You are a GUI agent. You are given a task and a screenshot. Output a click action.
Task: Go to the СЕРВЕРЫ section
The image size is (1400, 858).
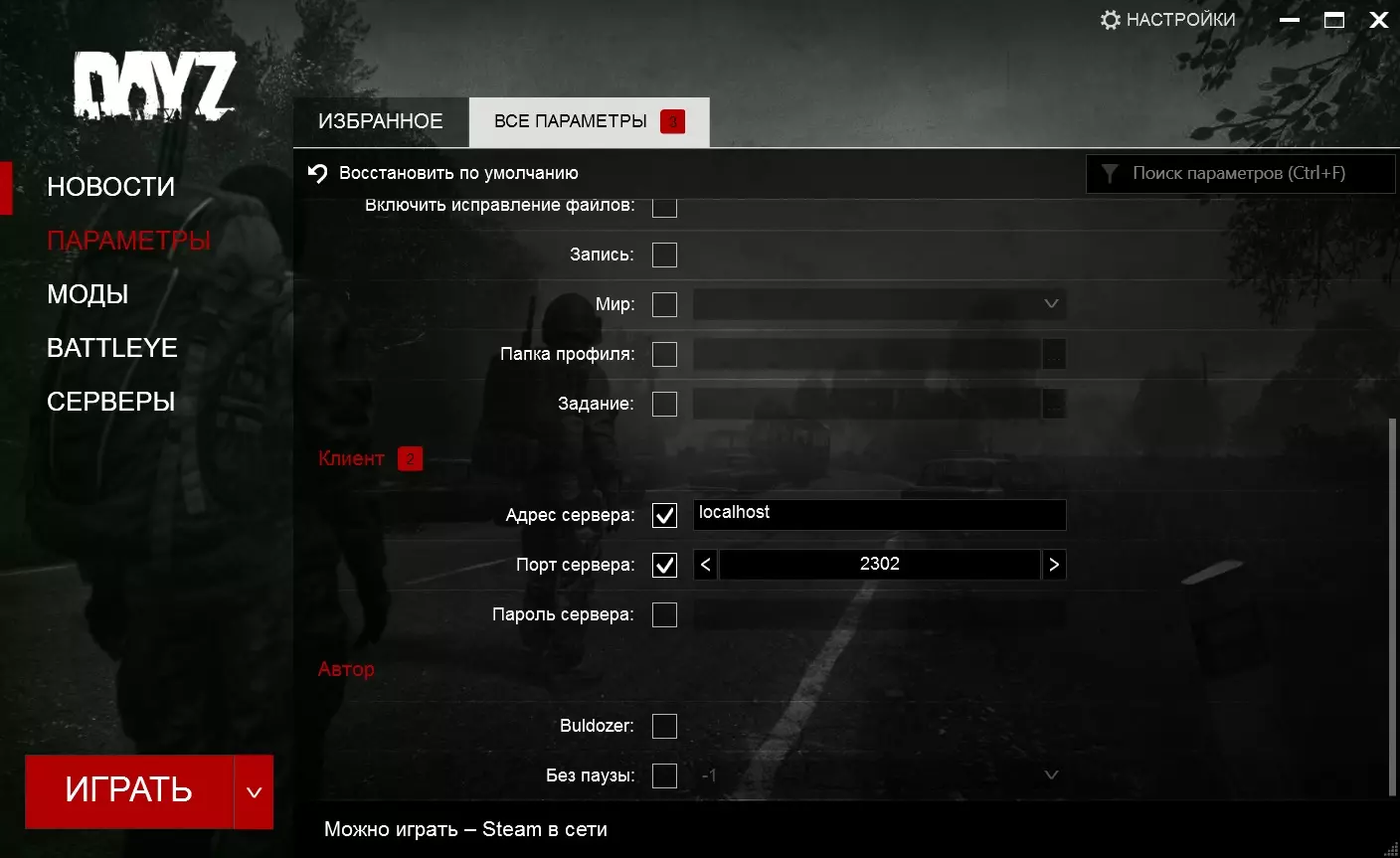(x=110, y=402)
